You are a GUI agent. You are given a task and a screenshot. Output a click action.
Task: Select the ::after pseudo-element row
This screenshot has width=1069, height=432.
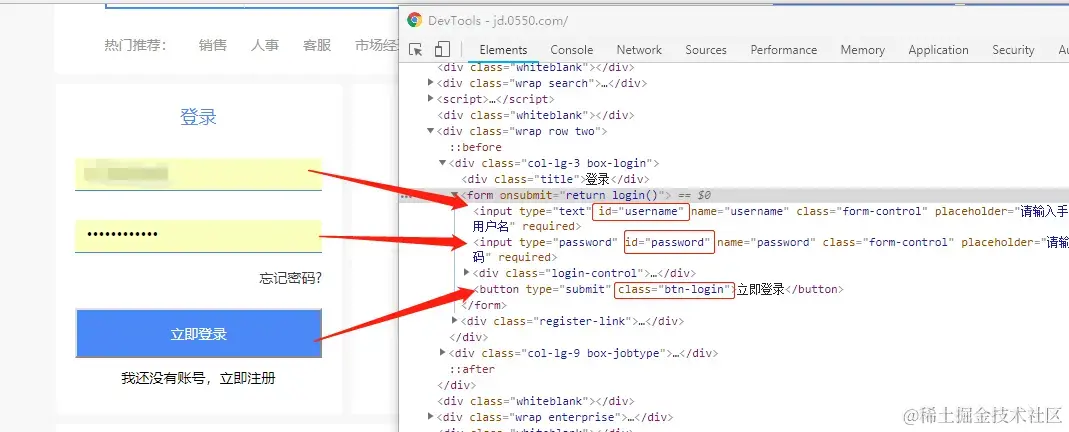[x=472, y=369]
